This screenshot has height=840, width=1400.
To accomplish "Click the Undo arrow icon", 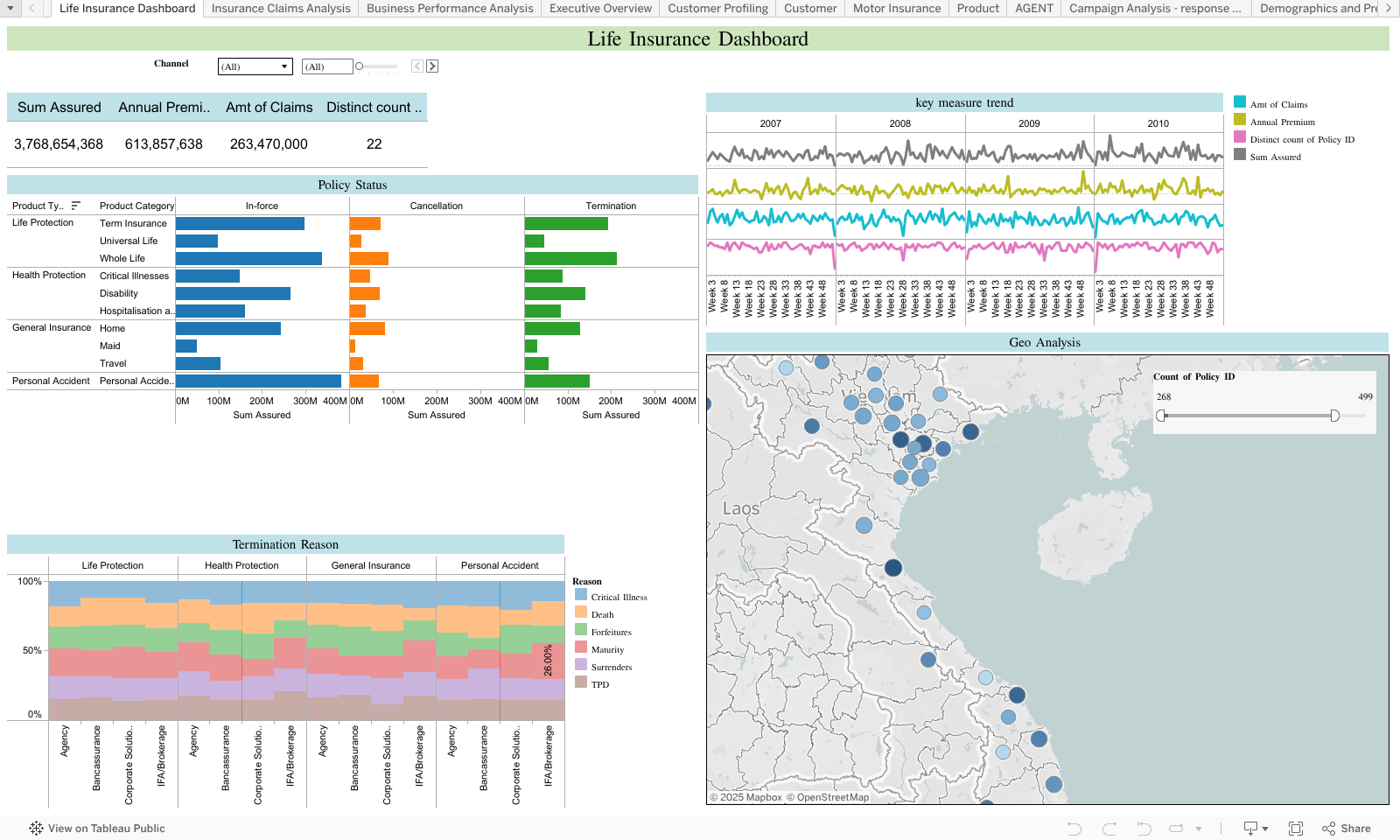I will tap(1074, 829).
